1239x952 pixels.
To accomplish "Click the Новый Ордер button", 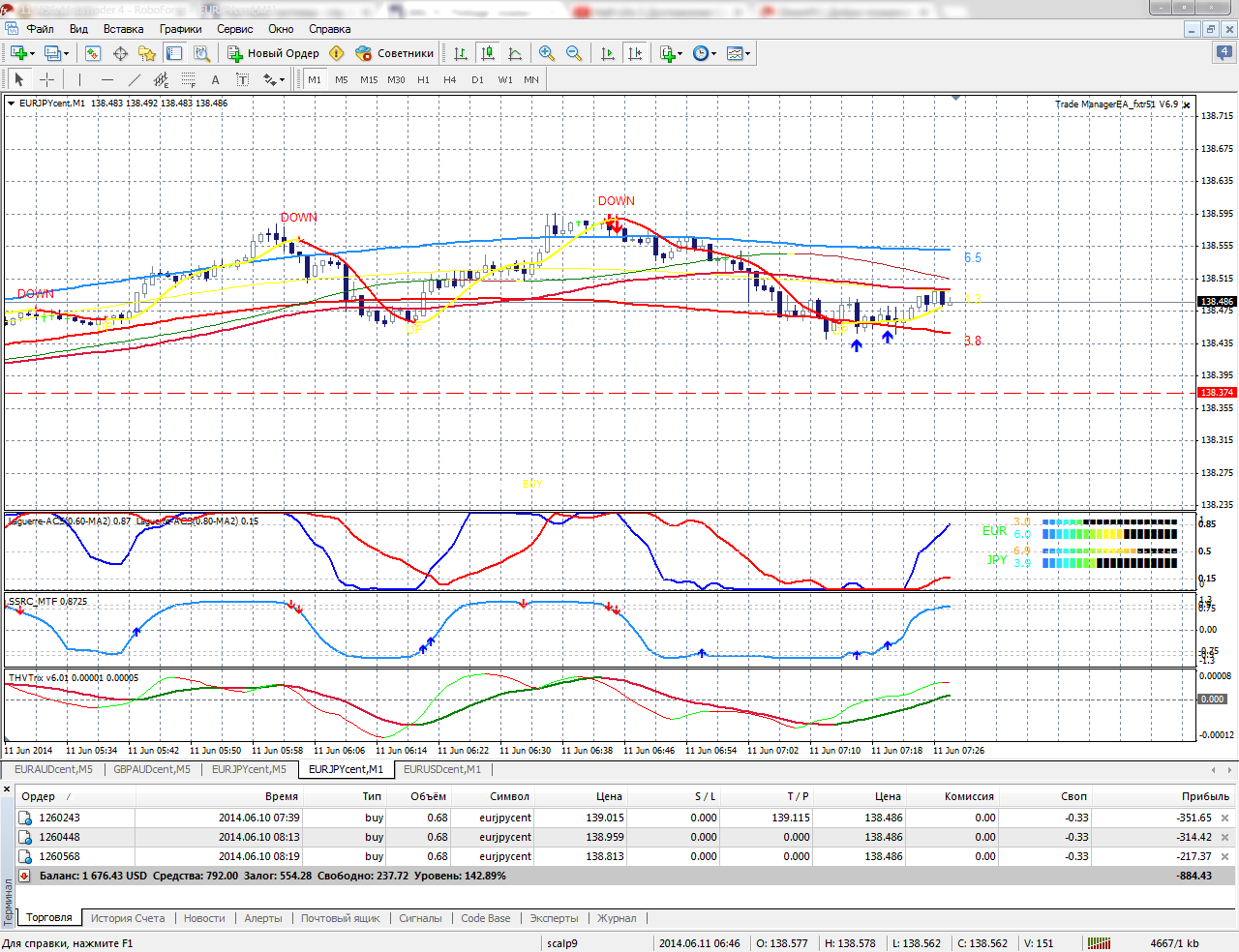I will (273, 53).
